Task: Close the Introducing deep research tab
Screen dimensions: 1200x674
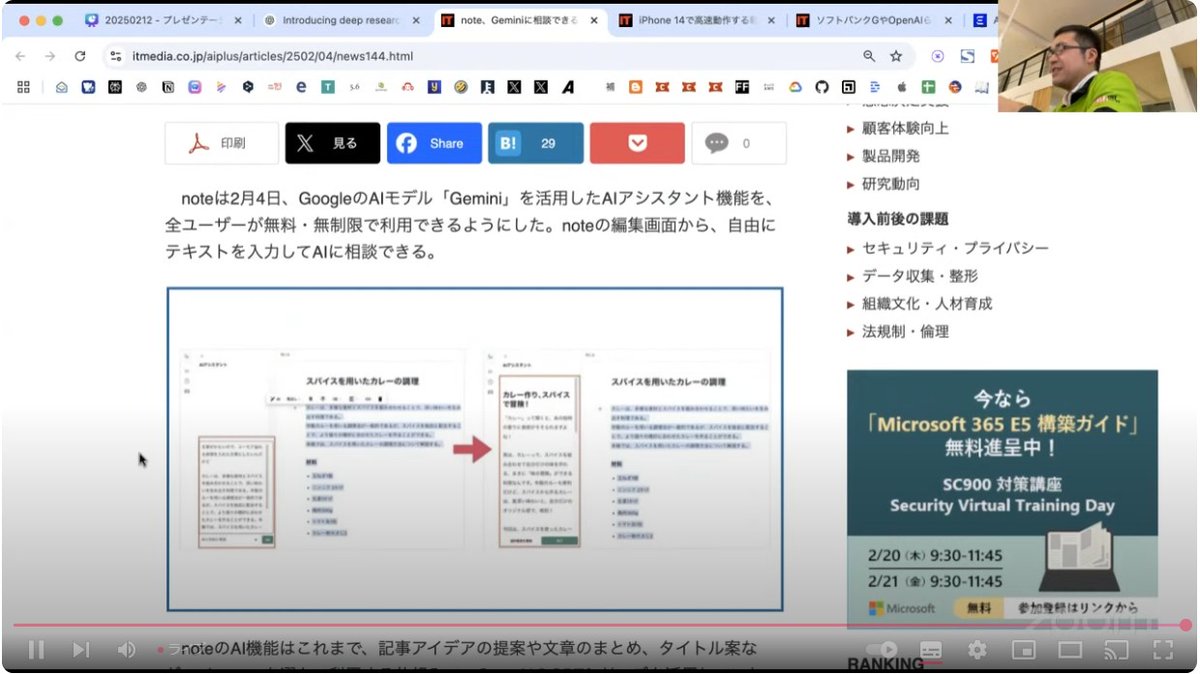Action: click(x=416, y=20)
